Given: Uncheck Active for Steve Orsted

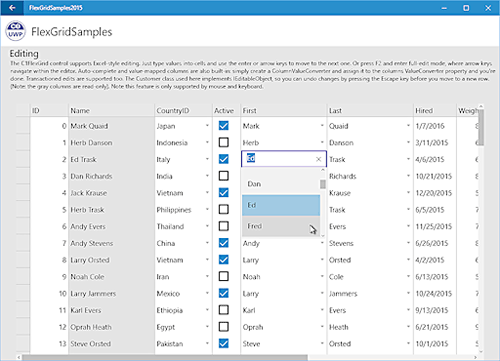Looking at the screenshot, I should coord(223,343).
